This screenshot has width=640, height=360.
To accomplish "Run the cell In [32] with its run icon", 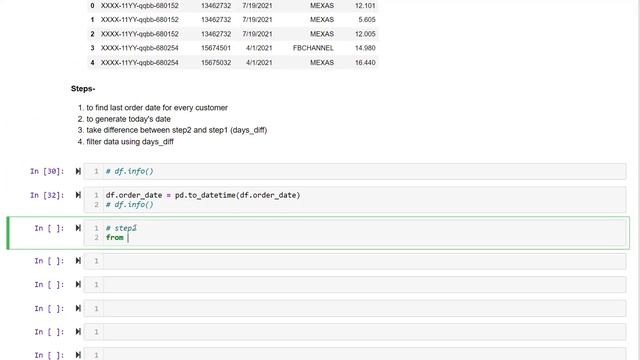I will tap(78, 195).
